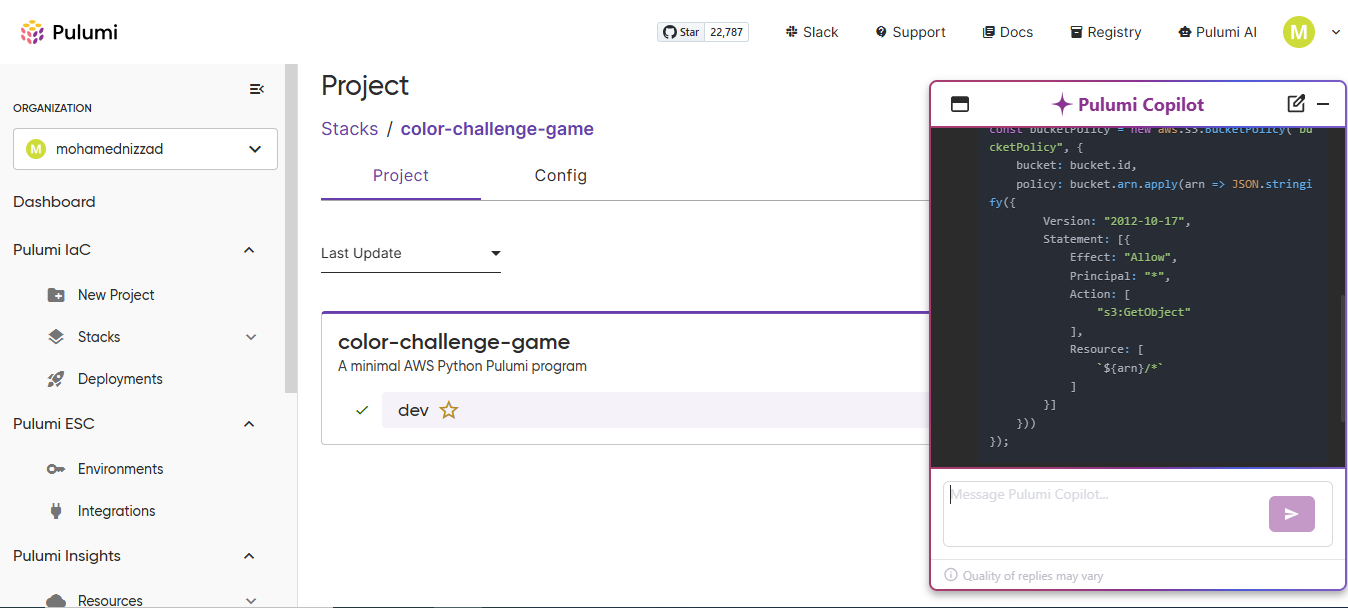
Task: Click "A minimal AWS Python Pulumi program" text
Action: click(x=462, y=366)
